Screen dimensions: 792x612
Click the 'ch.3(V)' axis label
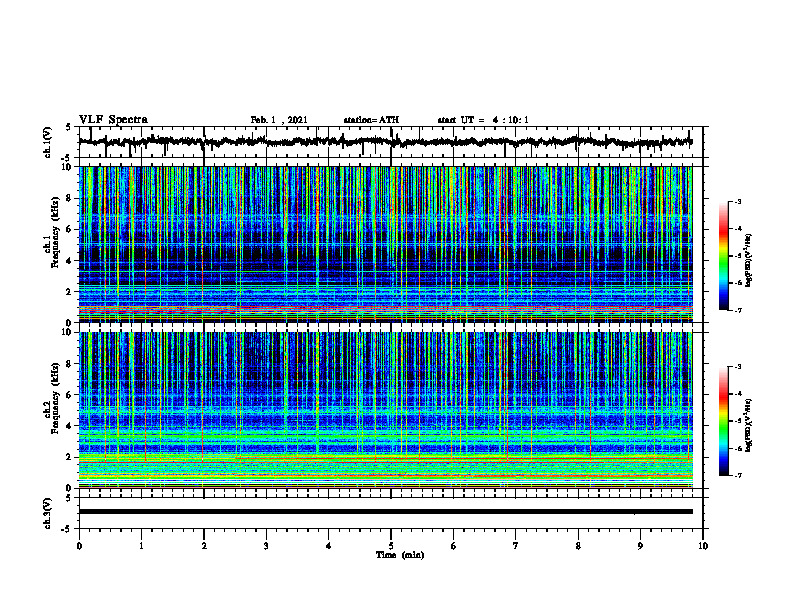click(x=48, y=514)
